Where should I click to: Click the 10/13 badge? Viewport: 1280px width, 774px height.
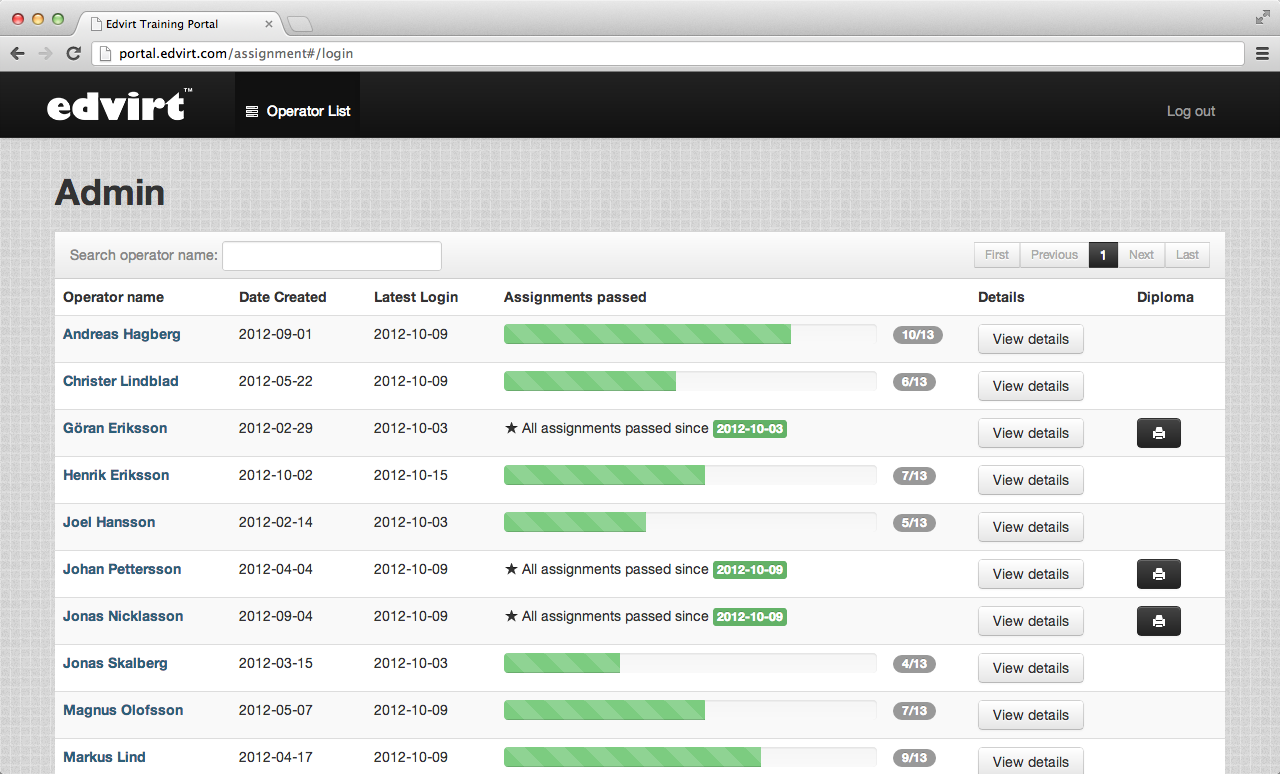click(x=917, y=335)
